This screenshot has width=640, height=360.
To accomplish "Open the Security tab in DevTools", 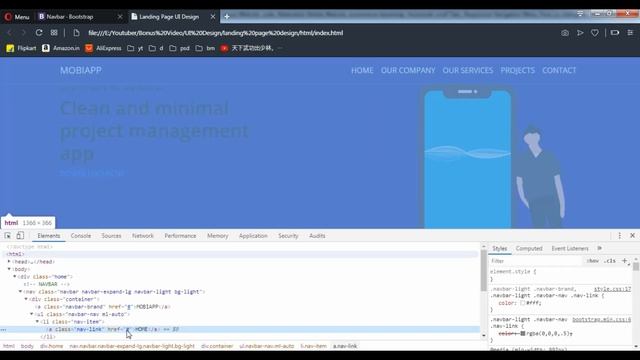I will (288, 236).
